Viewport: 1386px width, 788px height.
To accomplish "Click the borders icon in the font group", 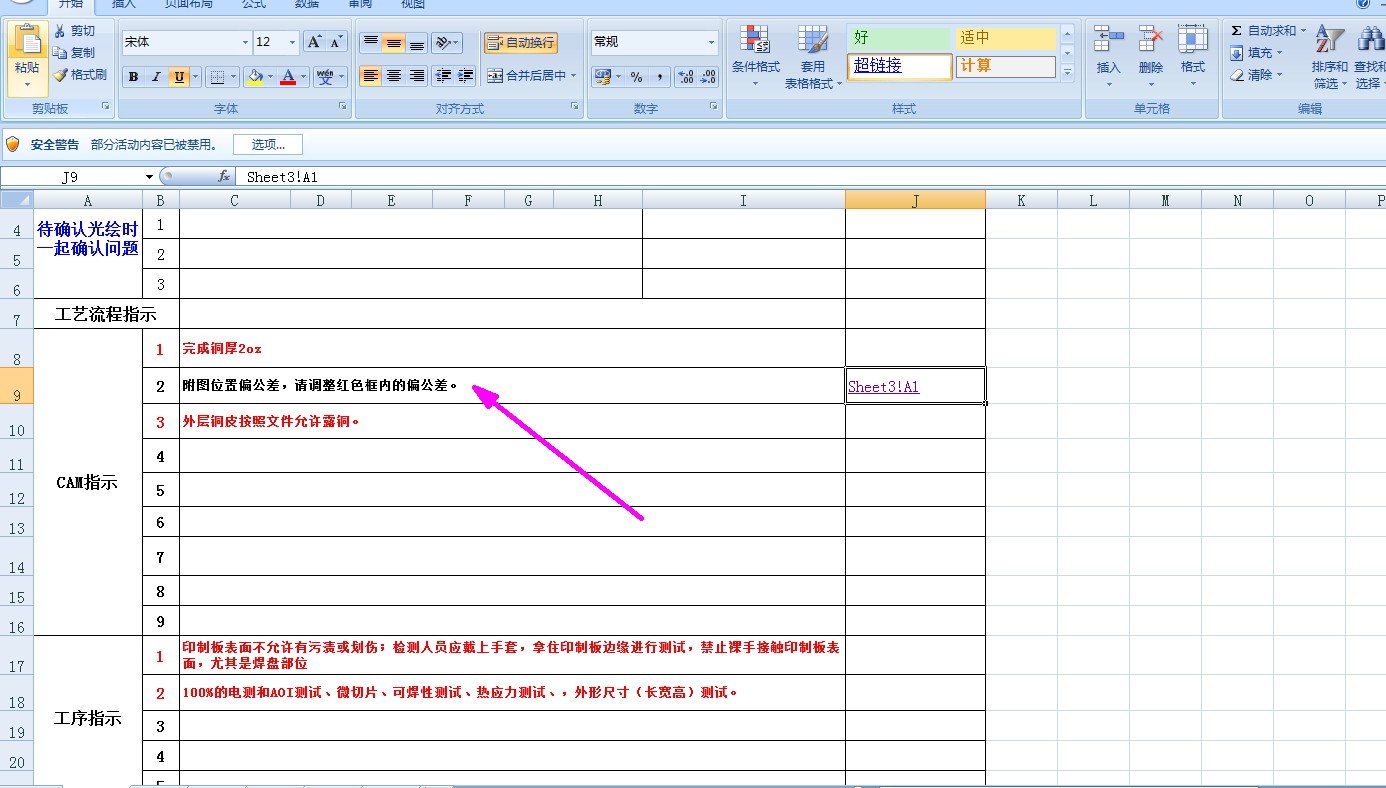I will click(x=216, y=77).
